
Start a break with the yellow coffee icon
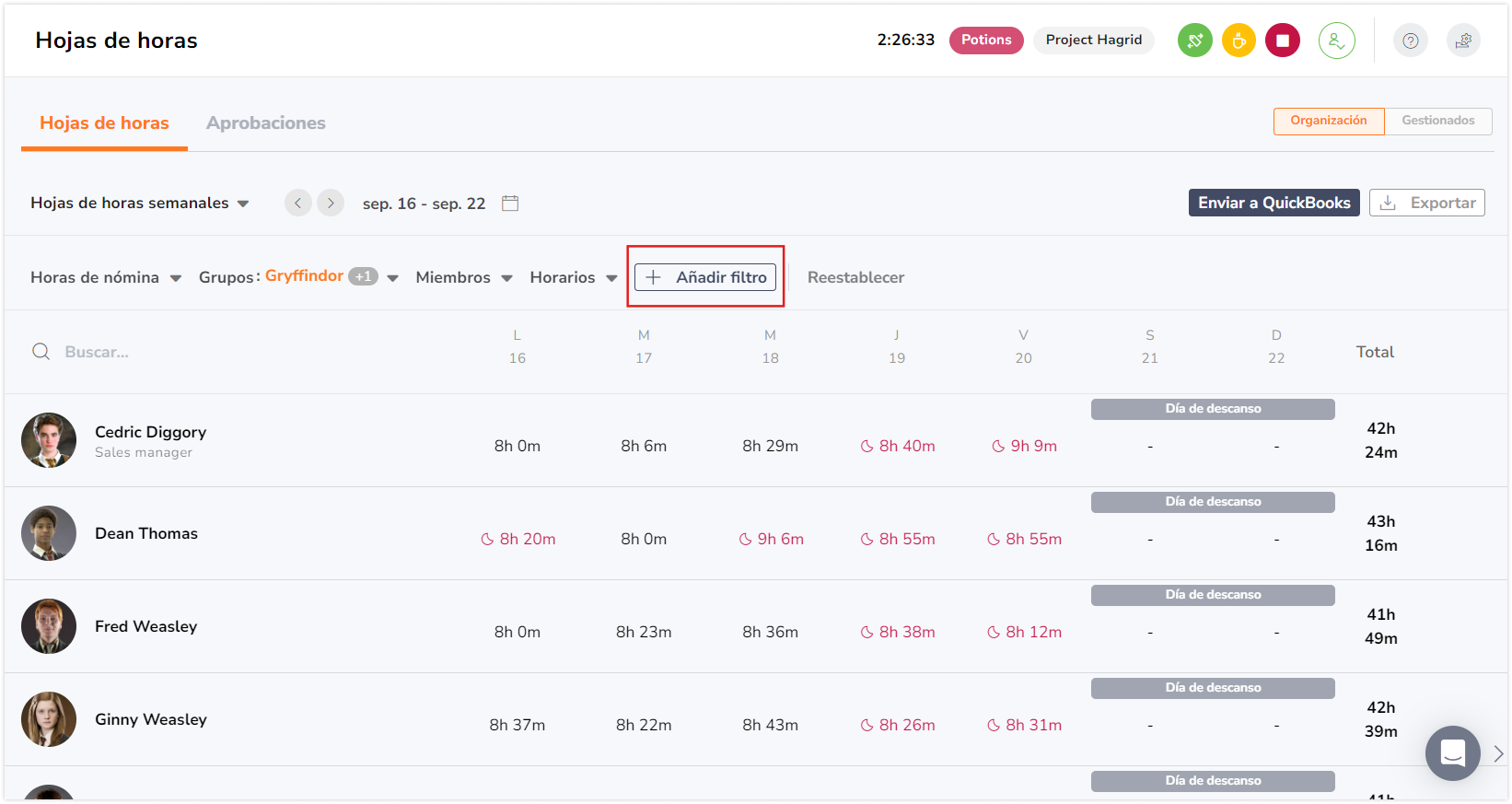point(1239,41)
